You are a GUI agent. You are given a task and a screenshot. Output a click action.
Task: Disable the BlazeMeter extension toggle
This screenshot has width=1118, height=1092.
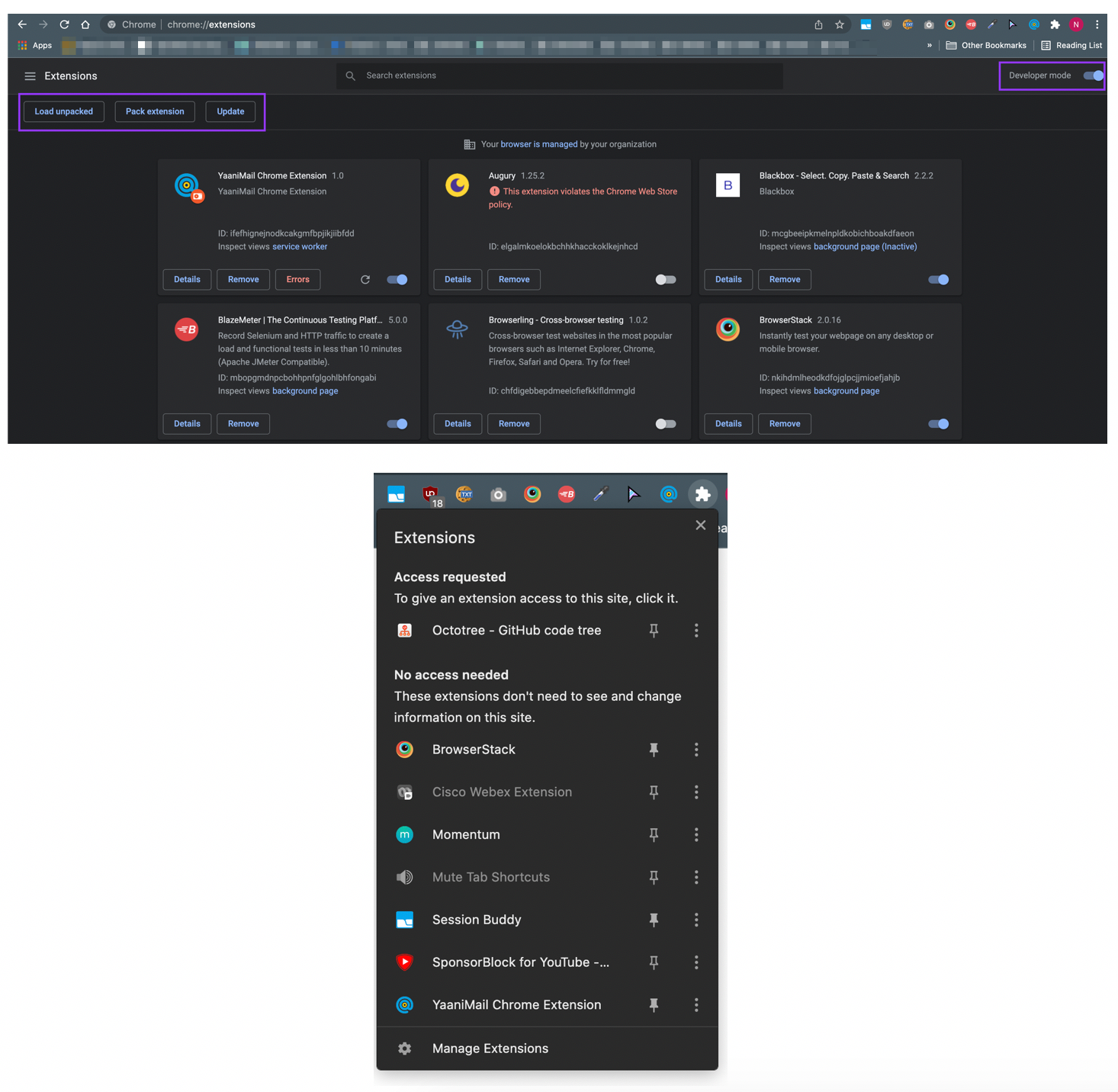[397, 424]
